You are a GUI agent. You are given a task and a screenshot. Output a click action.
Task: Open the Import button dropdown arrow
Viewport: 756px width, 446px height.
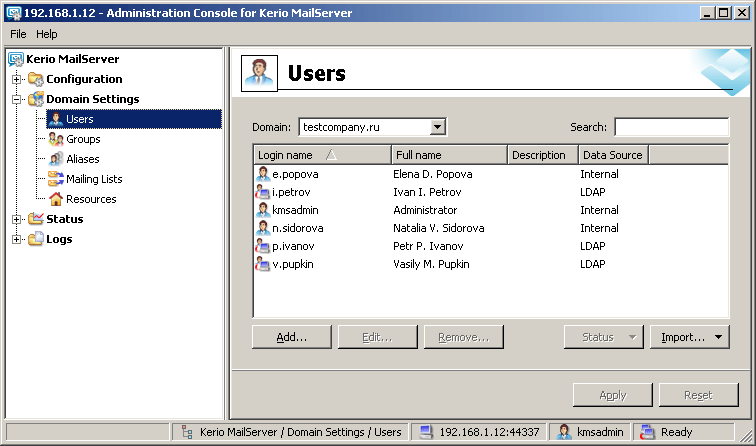point(718,337)
